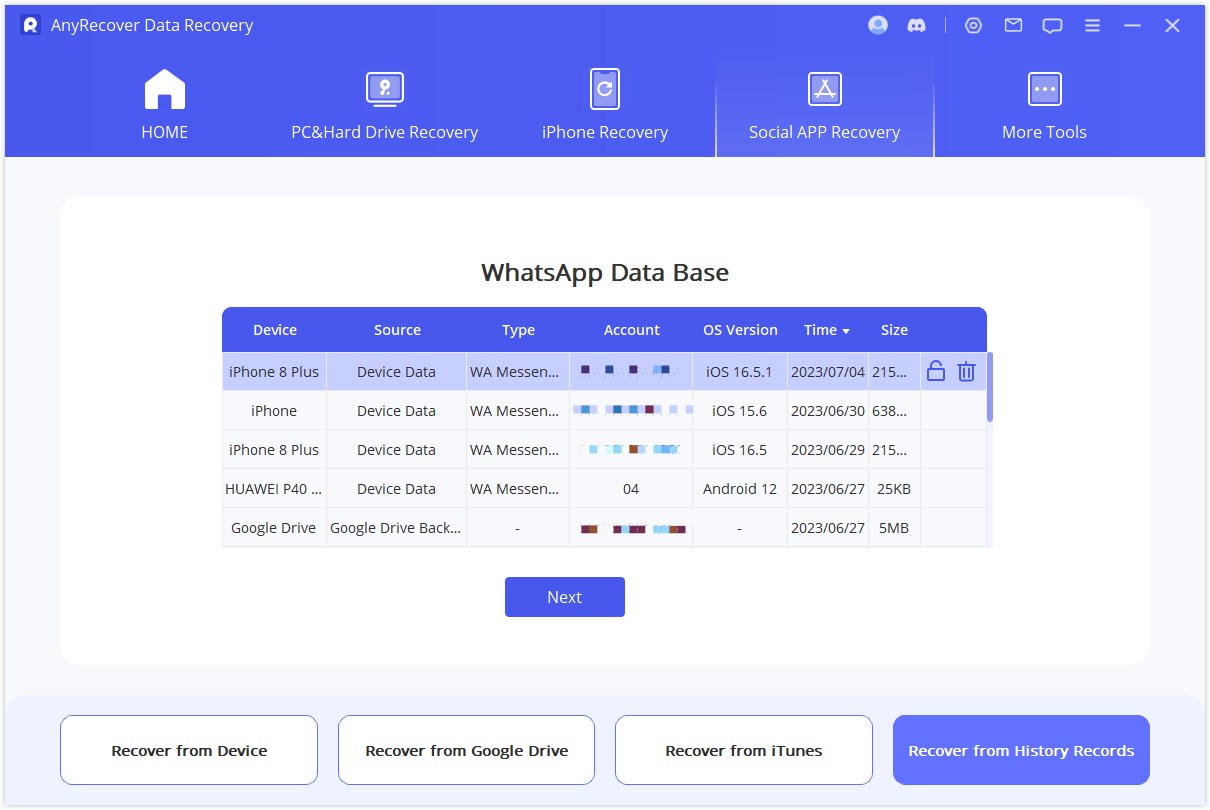Image resolution: width=1210 pixels, height=810 pixels.
Task: Open the hamburger menu icon
Action: [x=1092, y=25]
